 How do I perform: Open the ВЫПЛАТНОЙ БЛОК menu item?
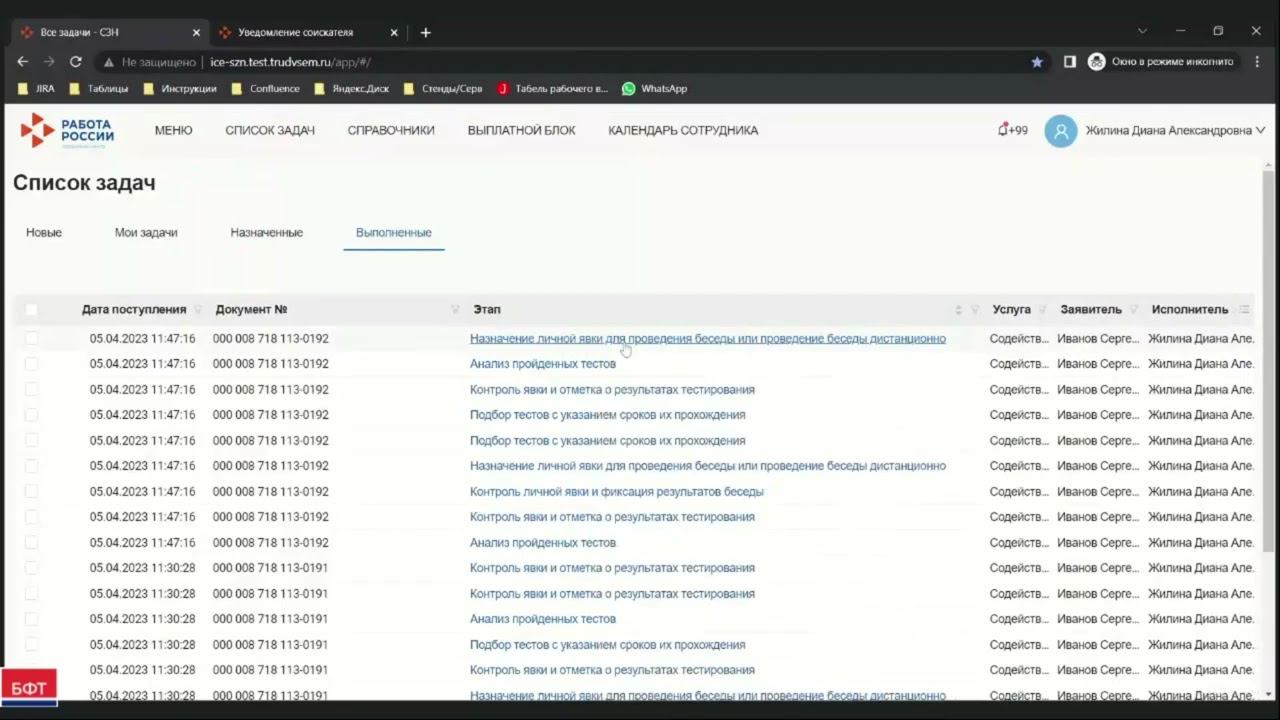click(x=521, y=130)
